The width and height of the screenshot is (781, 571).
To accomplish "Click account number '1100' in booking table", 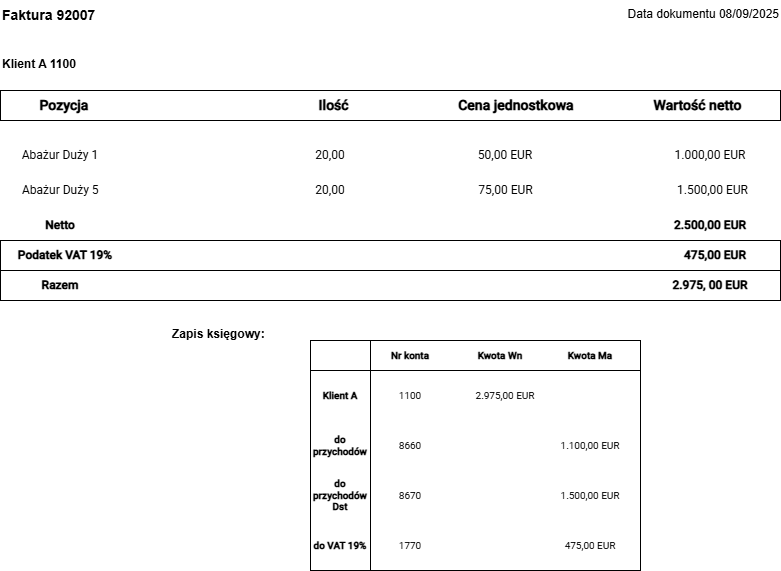I will pyautogui.click(x=410, y=396).
